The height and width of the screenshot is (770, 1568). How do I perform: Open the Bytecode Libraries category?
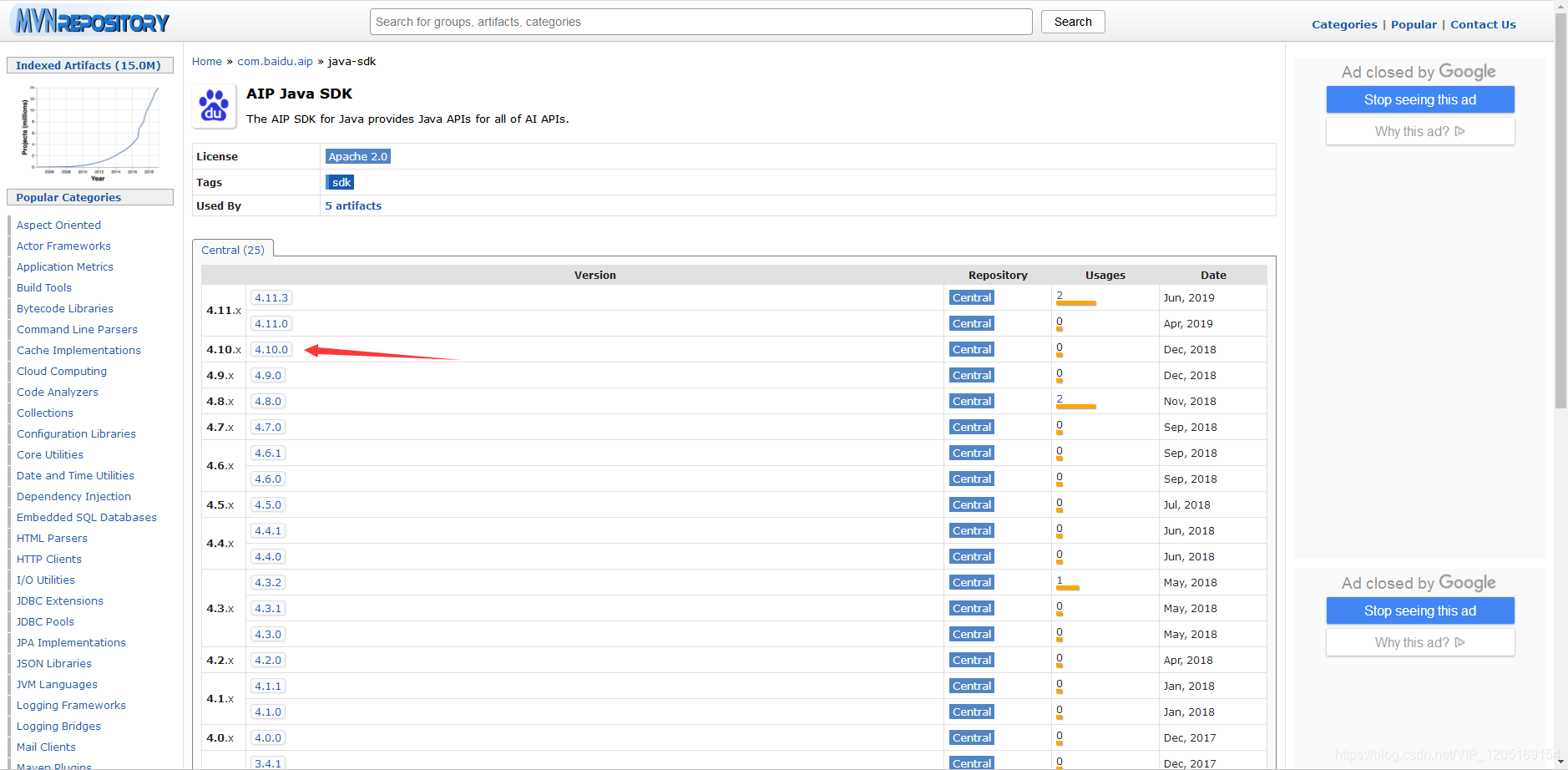coord(65,308)
